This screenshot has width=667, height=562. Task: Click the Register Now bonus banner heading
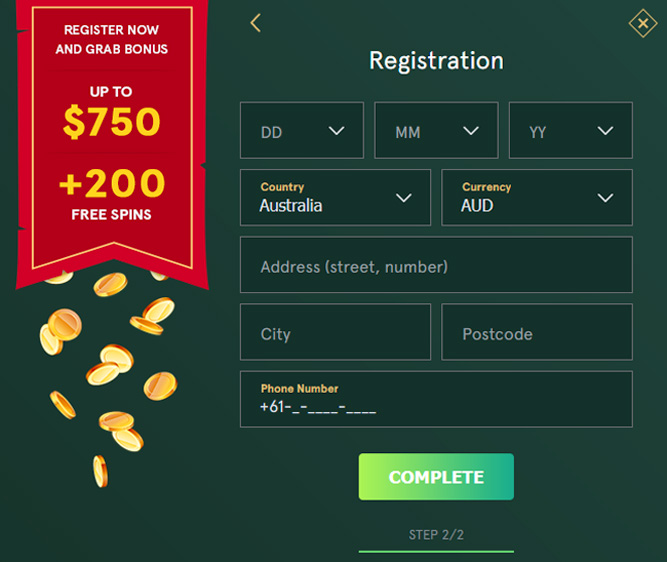pyautogui.click(x=111, y=40)
